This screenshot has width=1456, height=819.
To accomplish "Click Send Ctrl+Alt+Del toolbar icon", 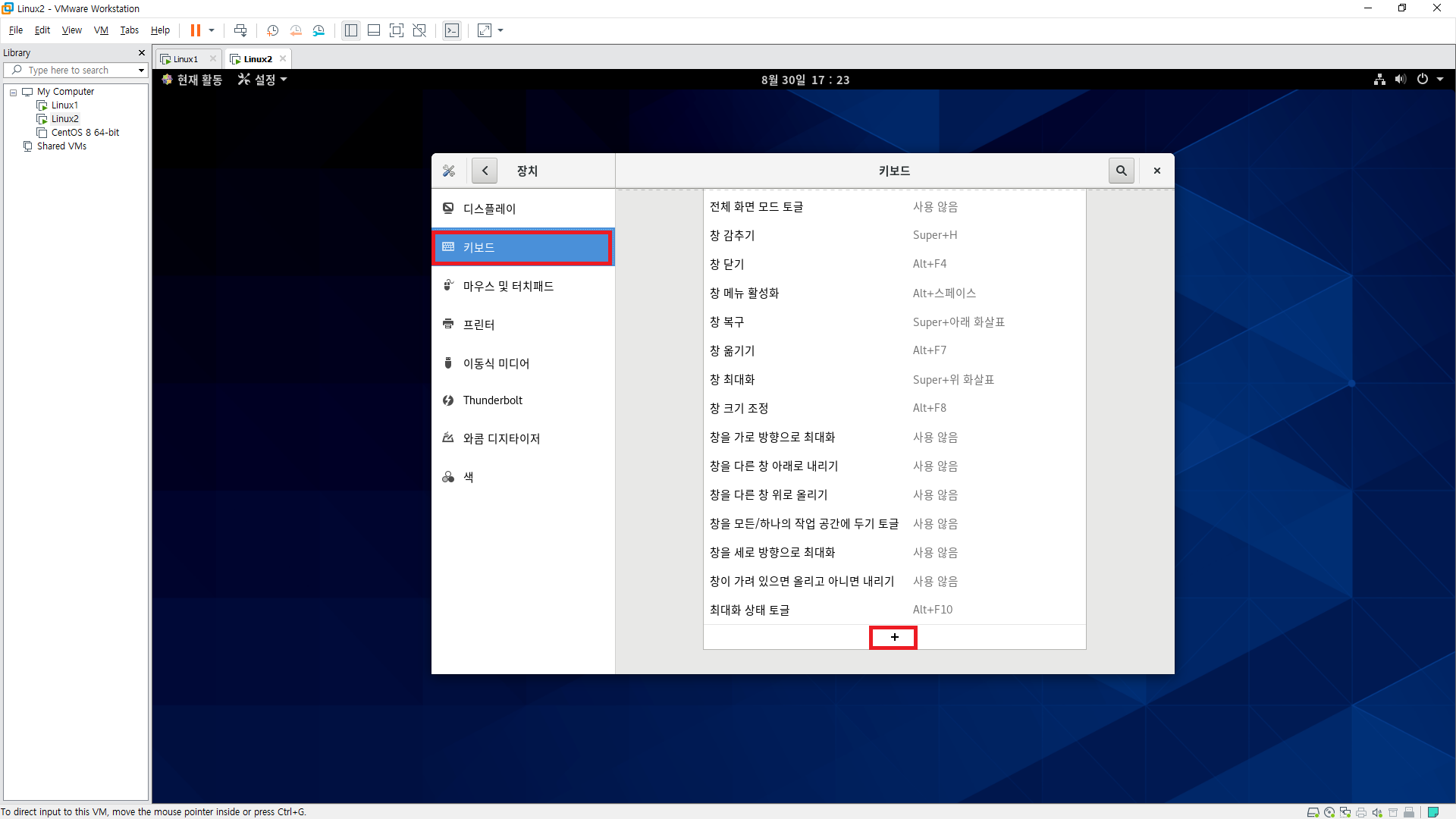I will [x=240, y=30].
